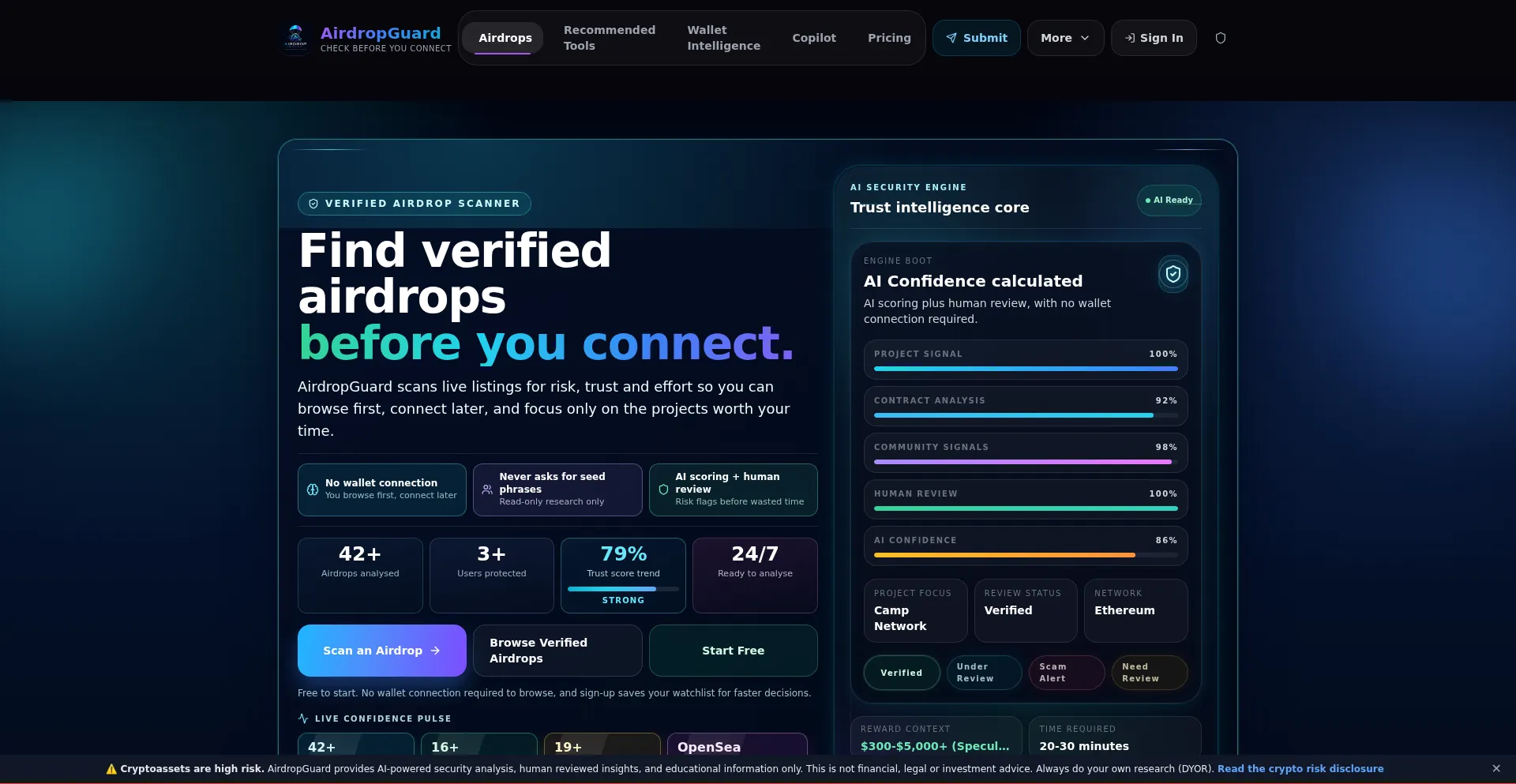Click the AI Ready status badge

[1169, 201]
